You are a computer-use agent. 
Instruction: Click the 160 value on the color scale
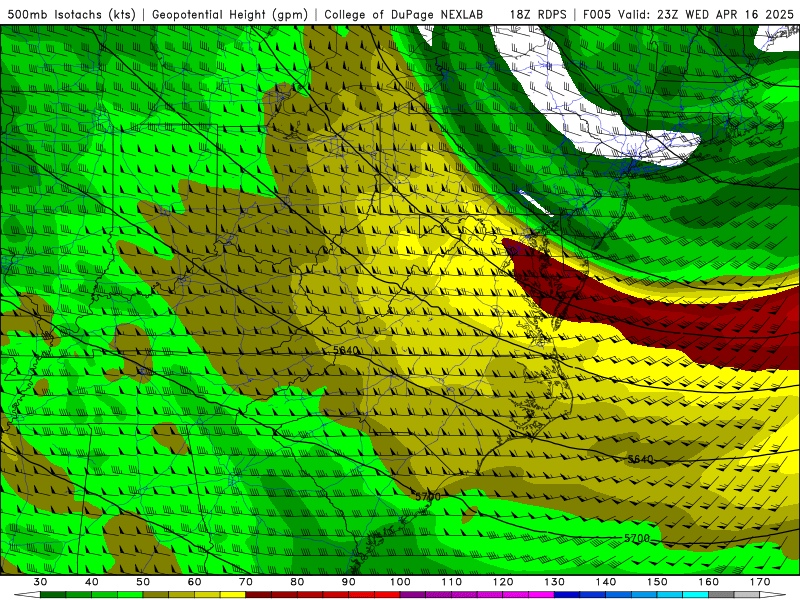709,582
